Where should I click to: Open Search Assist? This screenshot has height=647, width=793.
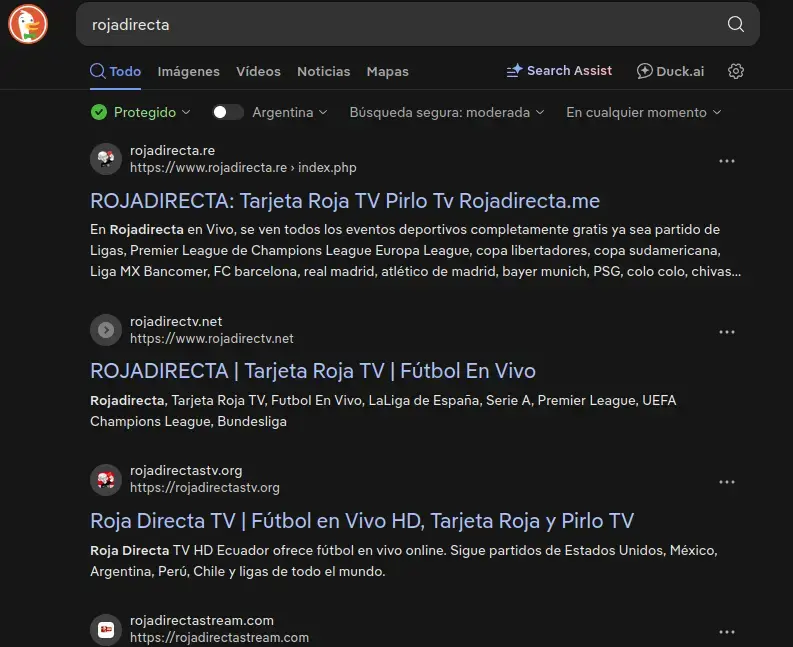[x=559, y=71]
